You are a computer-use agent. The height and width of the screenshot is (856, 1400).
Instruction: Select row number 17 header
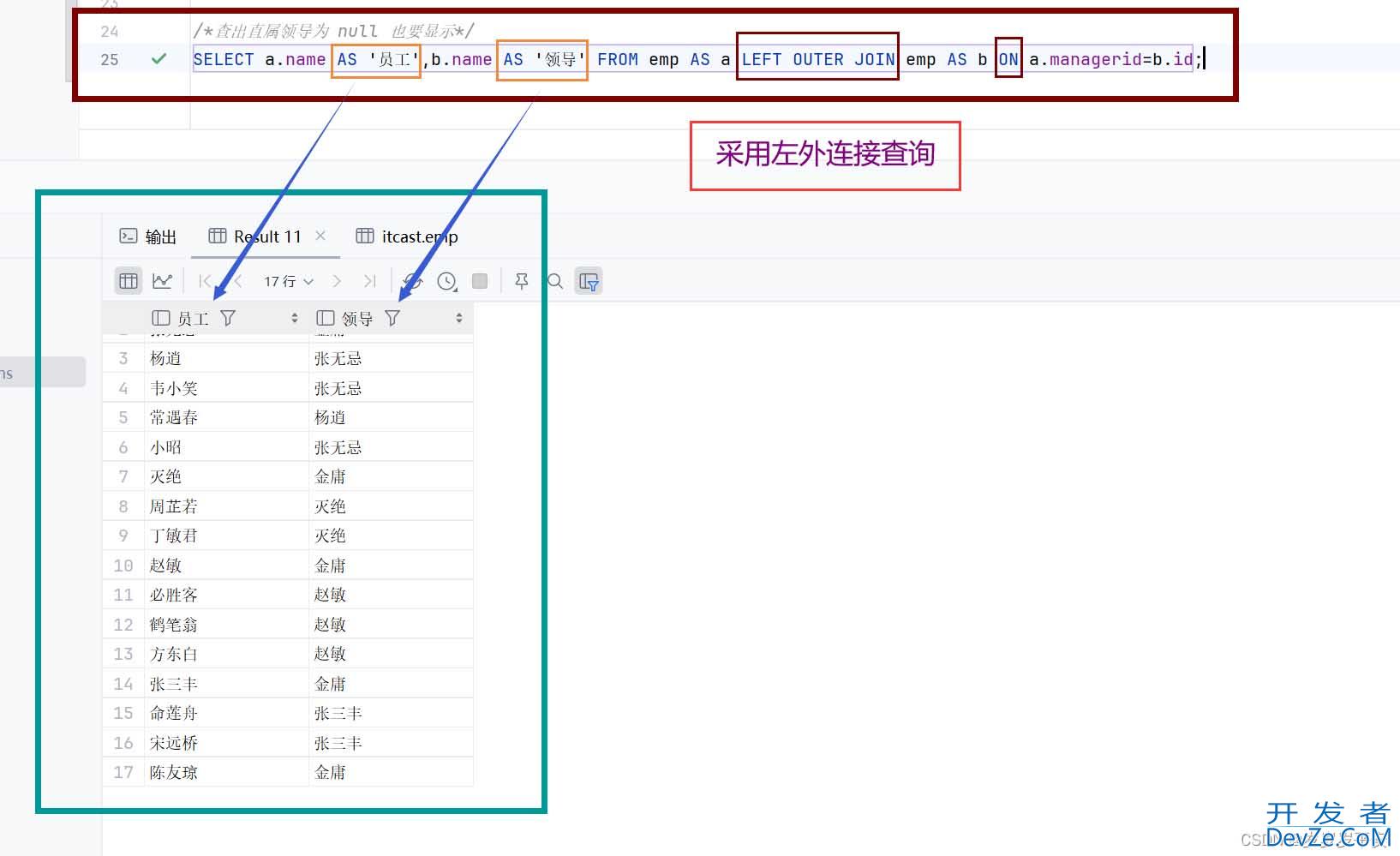(x=123, y=772)
